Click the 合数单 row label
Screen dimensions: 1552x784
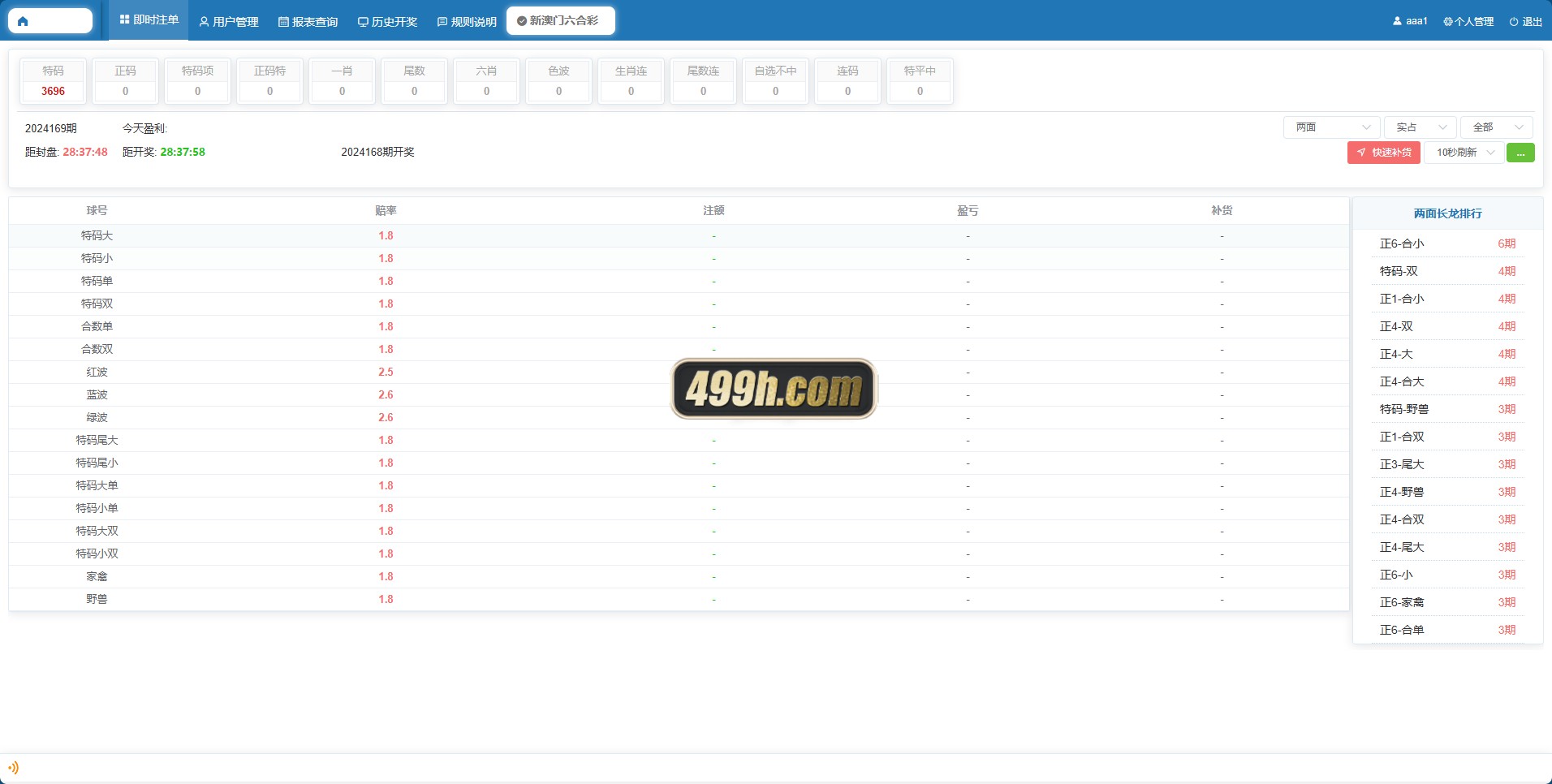(x=97, y=326)
